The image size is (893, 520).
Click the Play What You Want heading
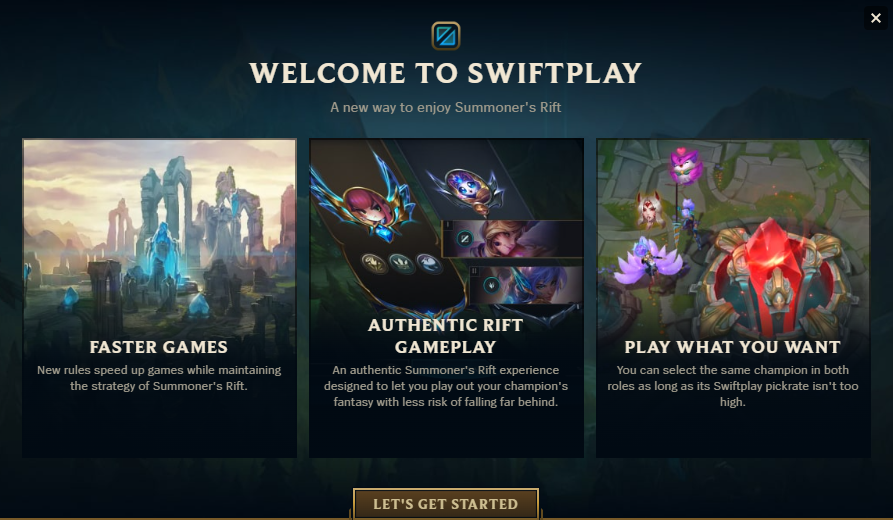[x=732, y=347]
